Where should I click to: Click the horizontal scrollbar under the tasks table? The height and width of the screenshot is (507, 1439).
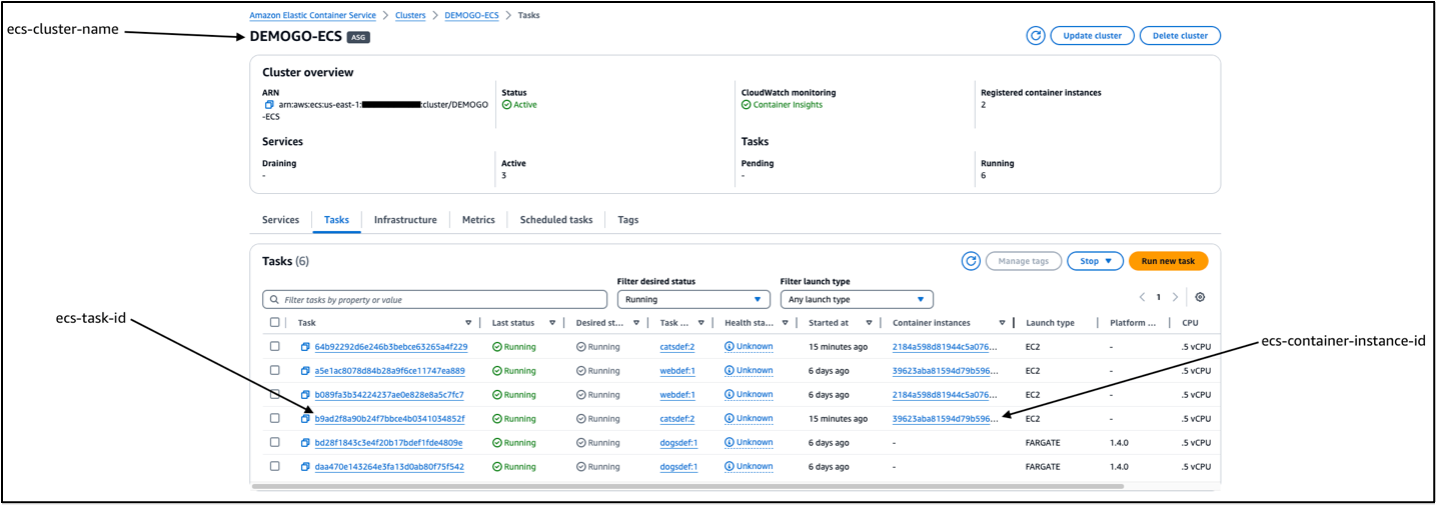687,486
